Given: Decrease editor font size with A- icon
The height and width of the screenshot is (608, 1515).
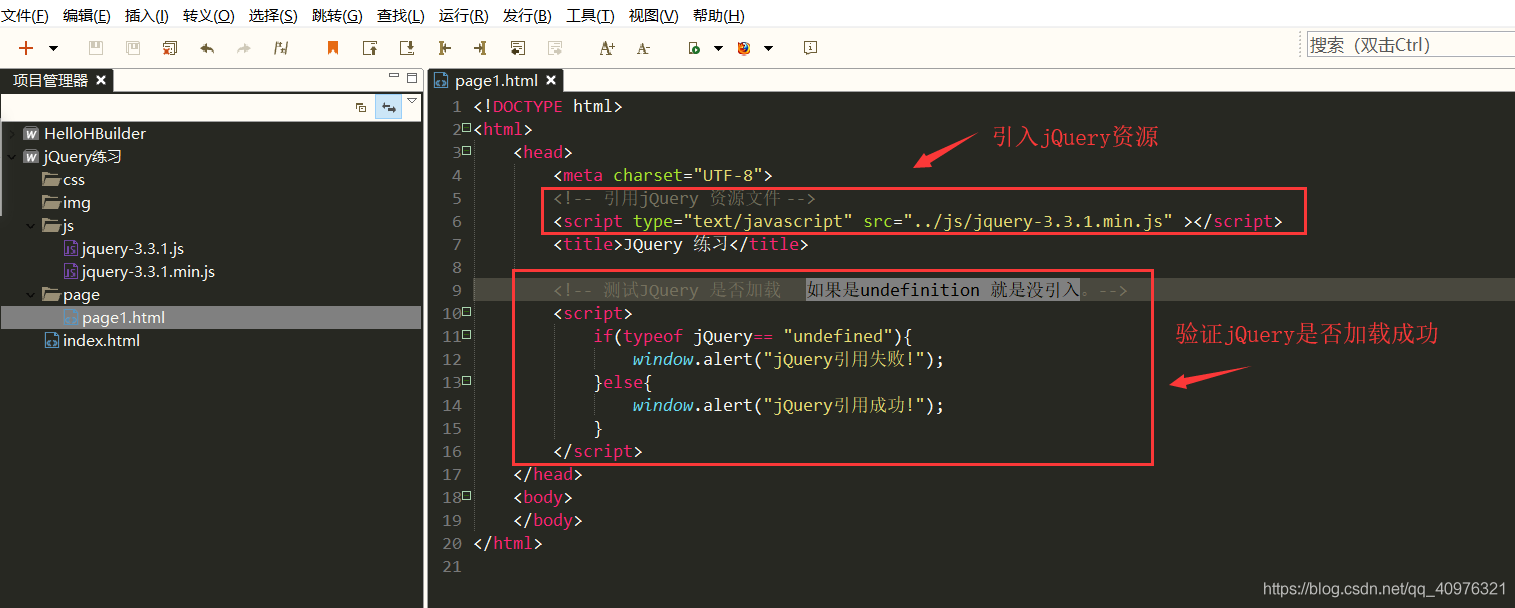Looking at the screenshot, I should [x=641, y=47].
